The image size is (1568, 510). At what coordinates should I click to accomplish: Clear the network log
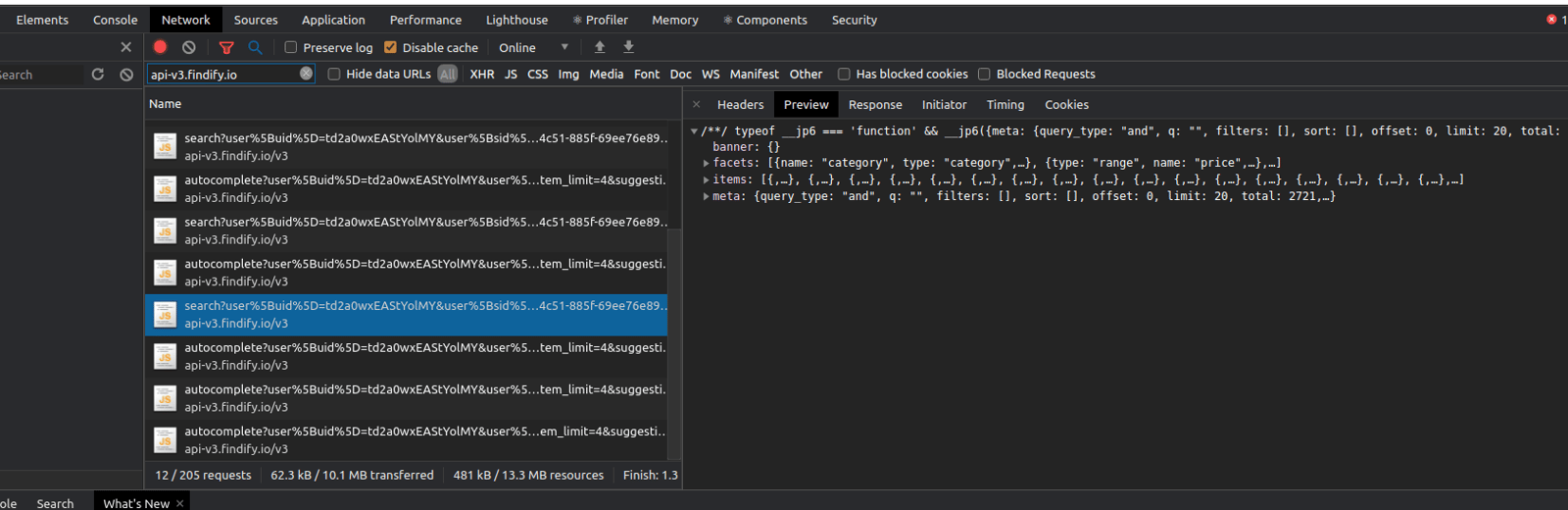(x=189, y=47)
